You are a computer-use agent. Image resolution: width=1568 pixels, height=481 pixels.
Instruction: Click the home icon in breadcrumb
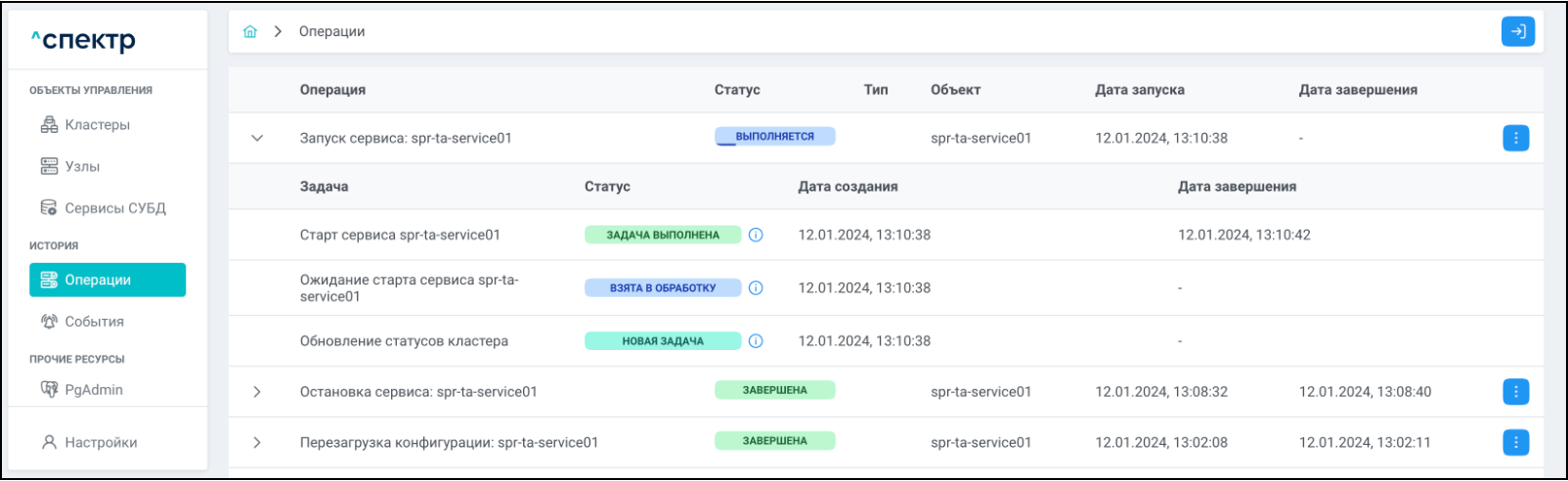[250, 31]
